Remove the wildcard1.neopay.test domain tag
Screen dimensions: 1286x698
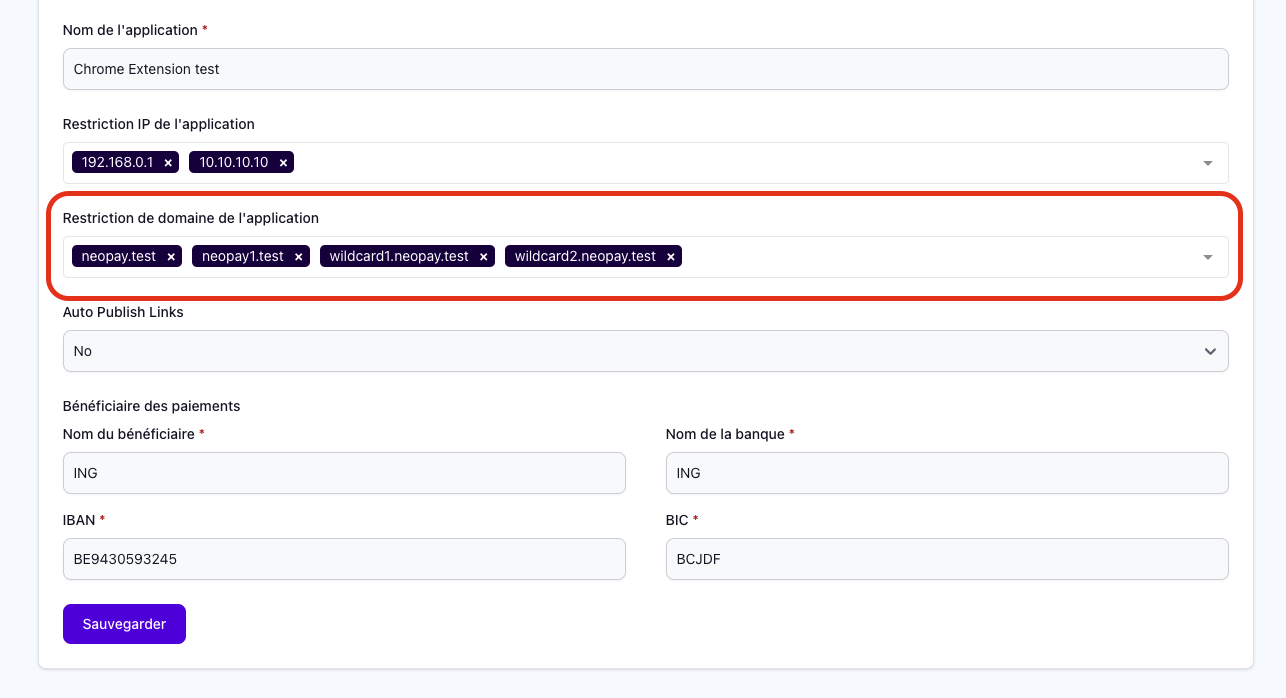pyautogui.click(x=483, y=256)
